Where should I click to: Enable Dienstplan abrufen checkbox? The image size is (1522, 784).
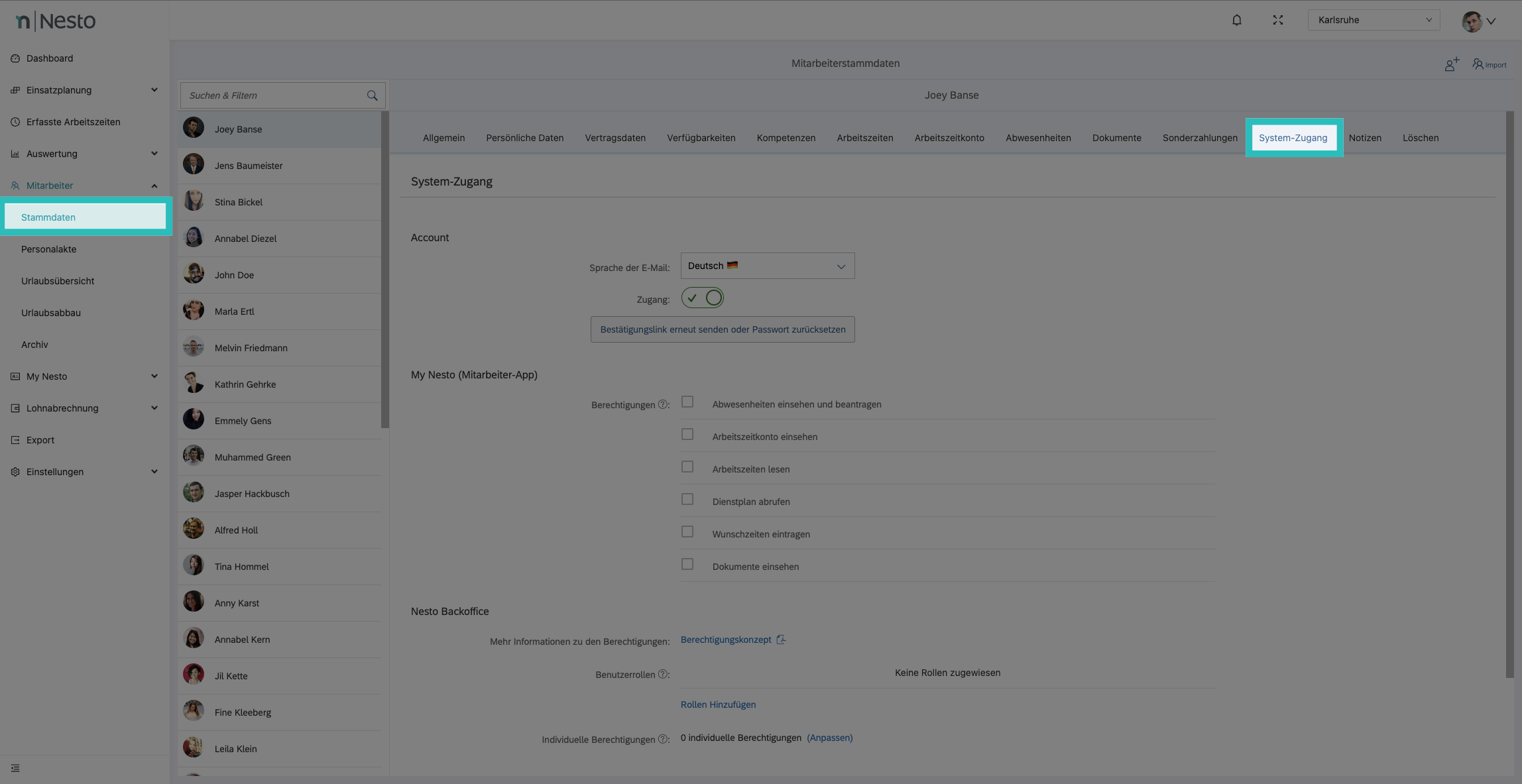(687, 500)
